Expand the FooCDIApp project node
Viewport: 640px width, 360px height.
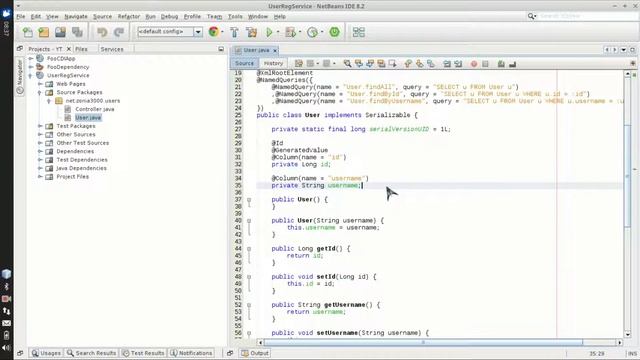coord(31,58)
